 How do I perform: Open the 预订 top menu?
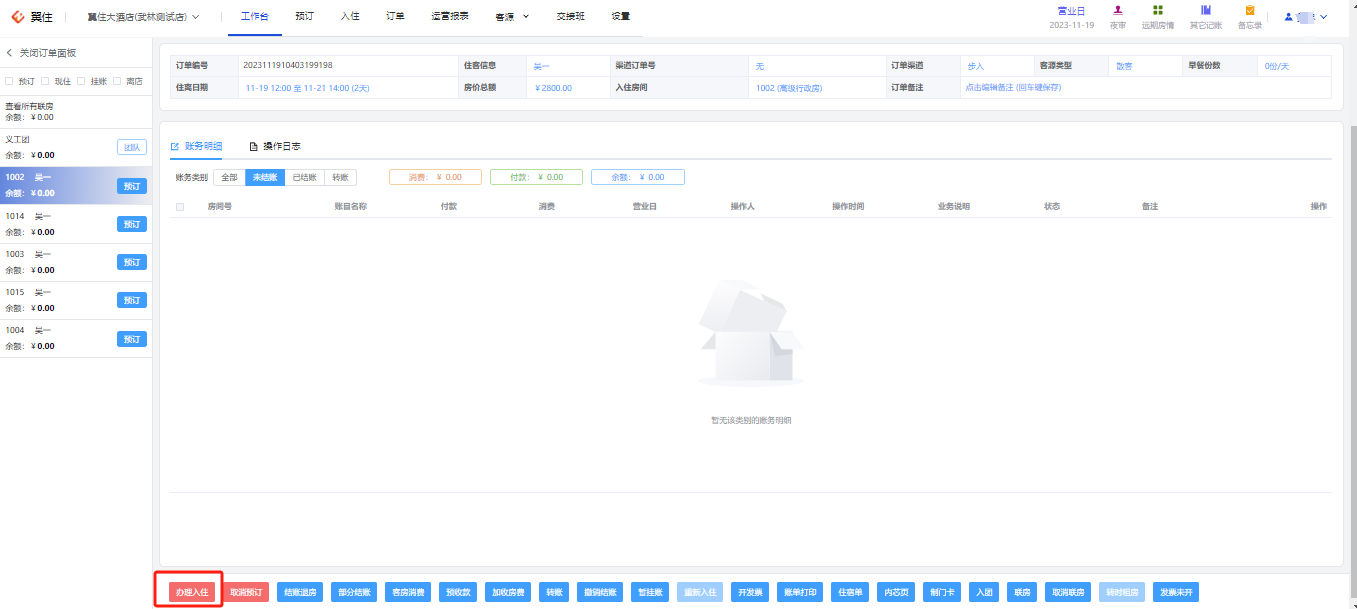[x=305, y=16]
